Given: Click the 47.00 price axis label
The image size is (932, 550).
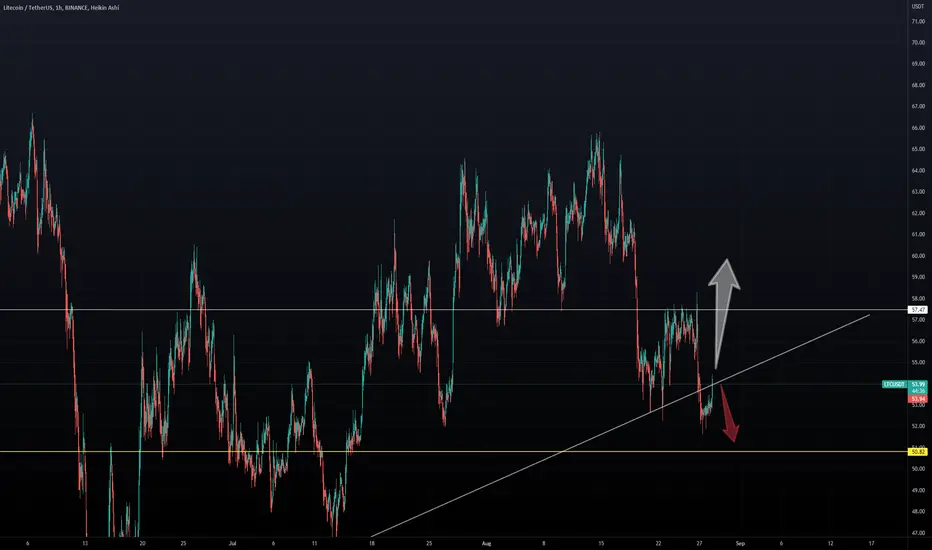Looking at the screenshot, I should pyautogui.click(x=918, y=533).
